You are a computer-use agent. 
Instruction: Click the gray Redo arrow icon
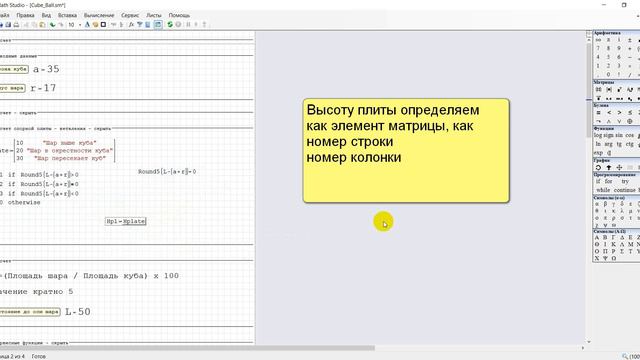pos(61,24)
